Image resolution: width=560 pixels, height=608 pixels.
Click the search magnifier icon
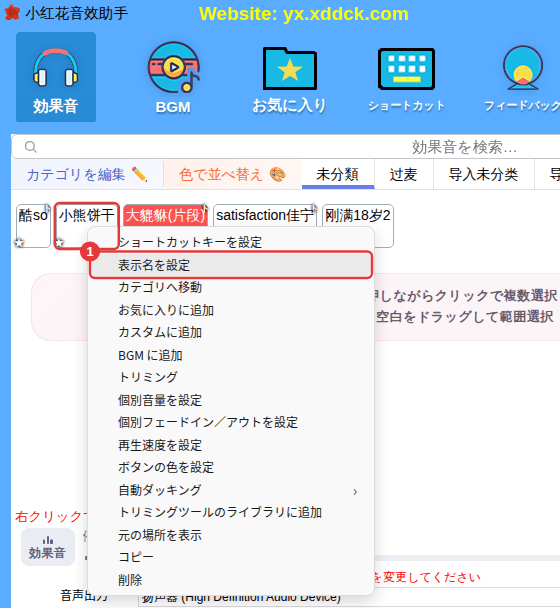(x=30, y=147)
